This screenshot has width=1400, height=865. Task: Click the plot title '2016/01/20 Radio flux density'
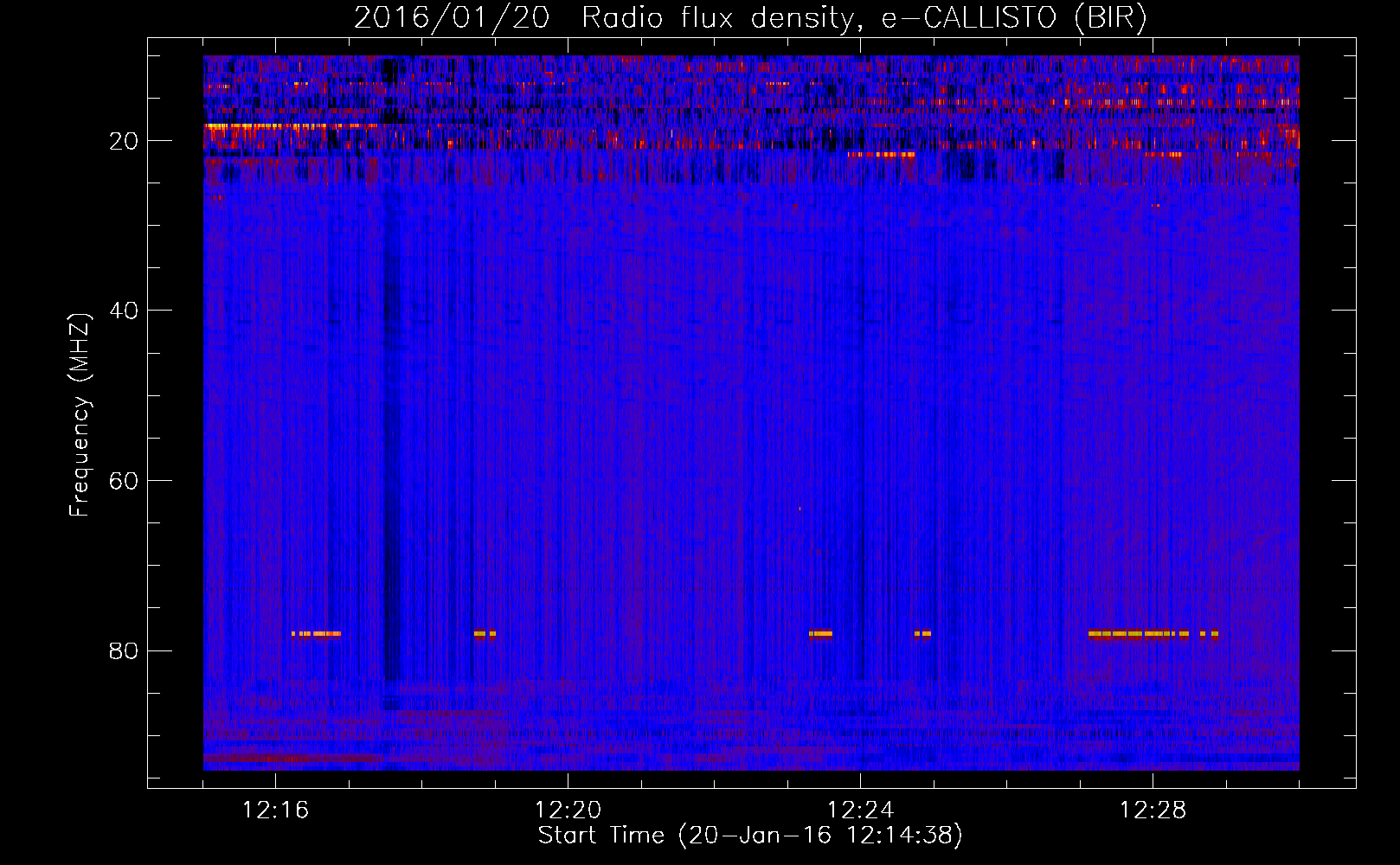[750, 18]
